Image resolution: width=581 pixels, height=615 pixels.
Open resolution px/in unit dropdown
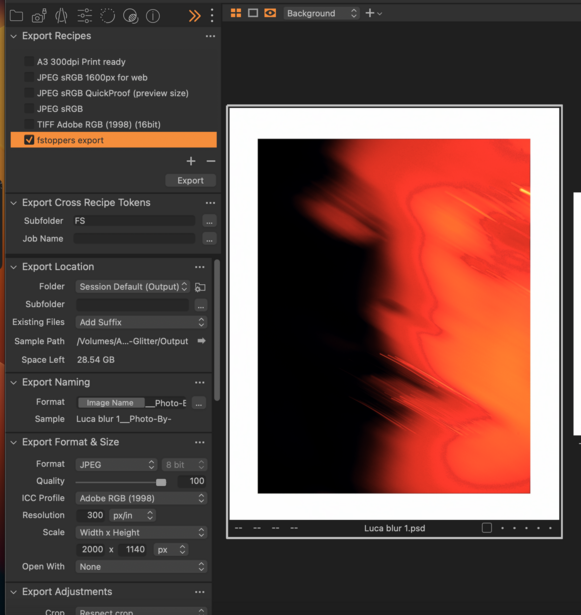pos(133,515)
